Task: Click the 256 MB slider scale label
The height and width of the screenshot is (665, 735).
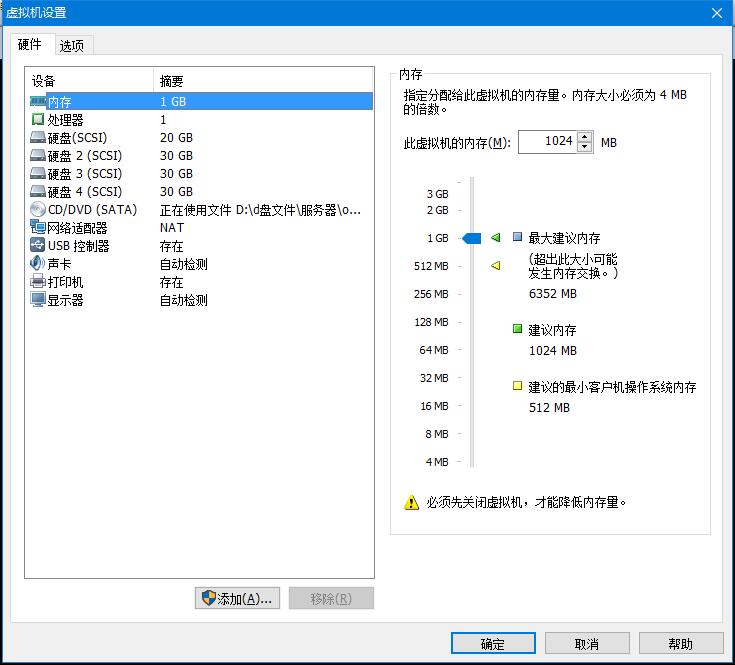Action: 431,294
